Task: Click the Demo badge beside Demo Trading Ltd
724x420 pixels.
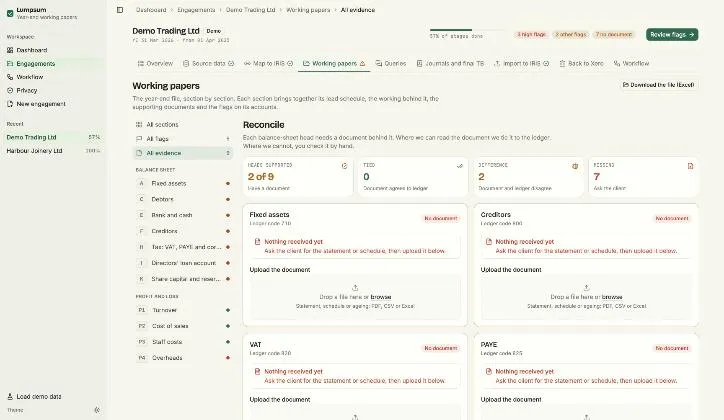Action: pos(213,31)
